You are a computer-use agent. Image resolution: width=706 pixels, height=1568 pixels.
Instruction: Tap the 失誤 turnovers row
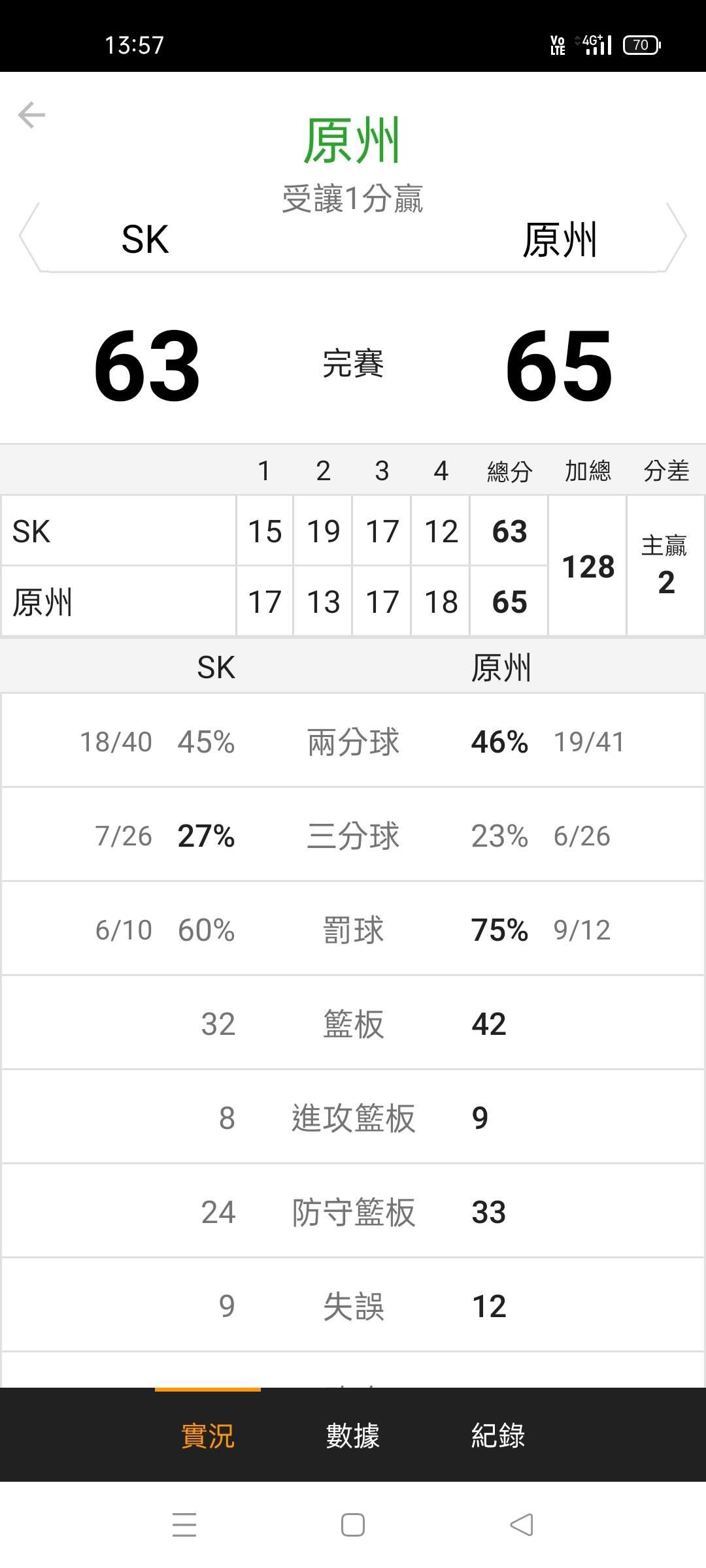(353, 1306)
